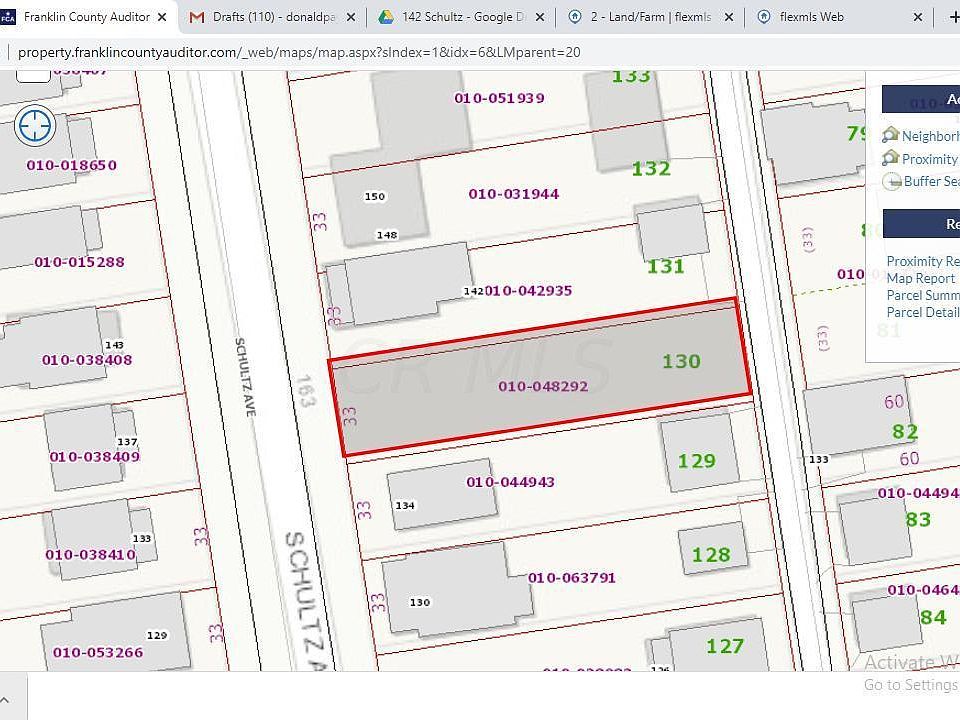This screenshot has width=960, height=720.
Task: Click lot number 130 in highlighted parcel
Action: click(x=681, y=361)
